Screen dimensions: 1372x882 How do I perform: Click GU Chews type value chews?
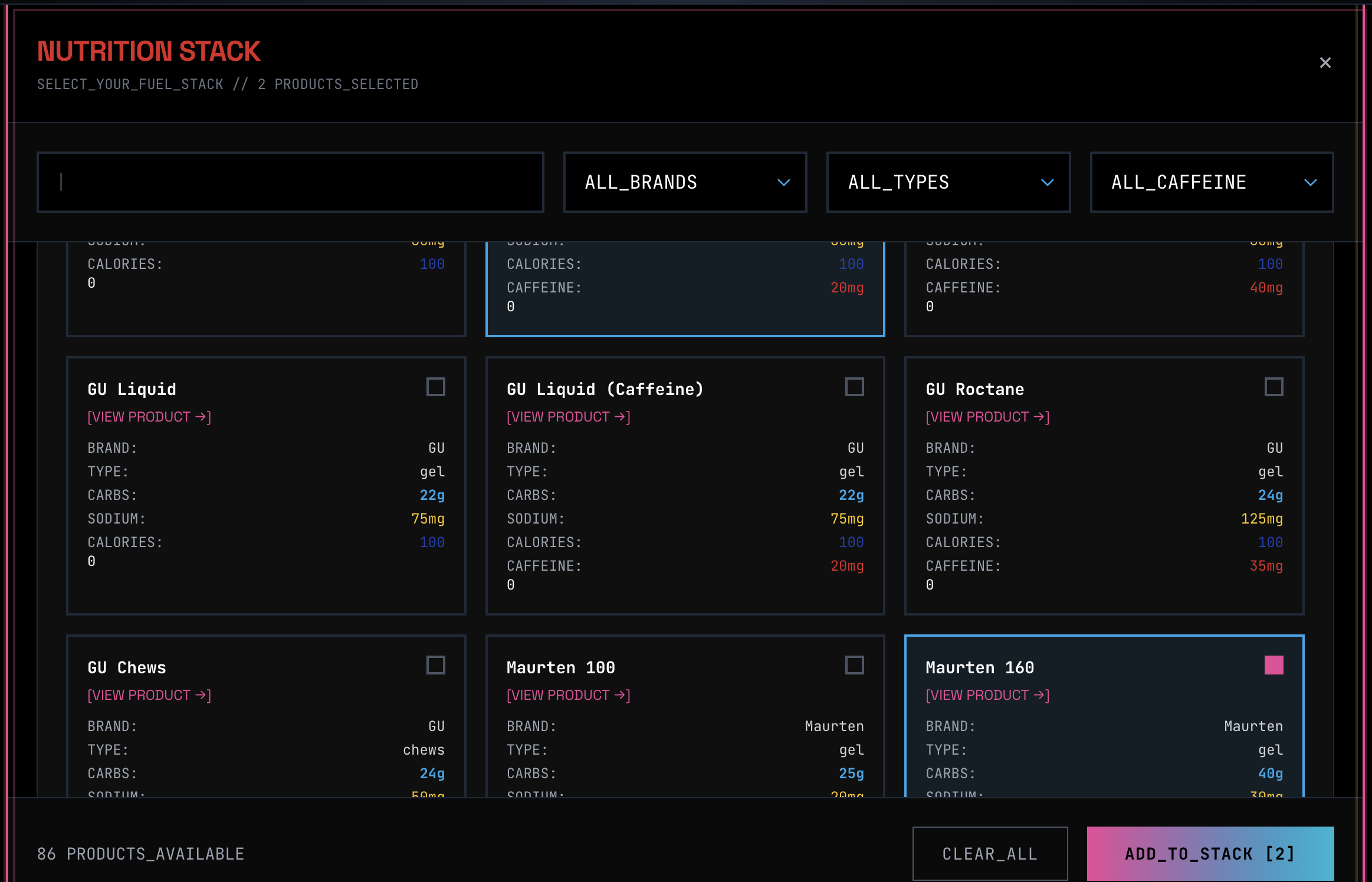[x=424, y=750]
